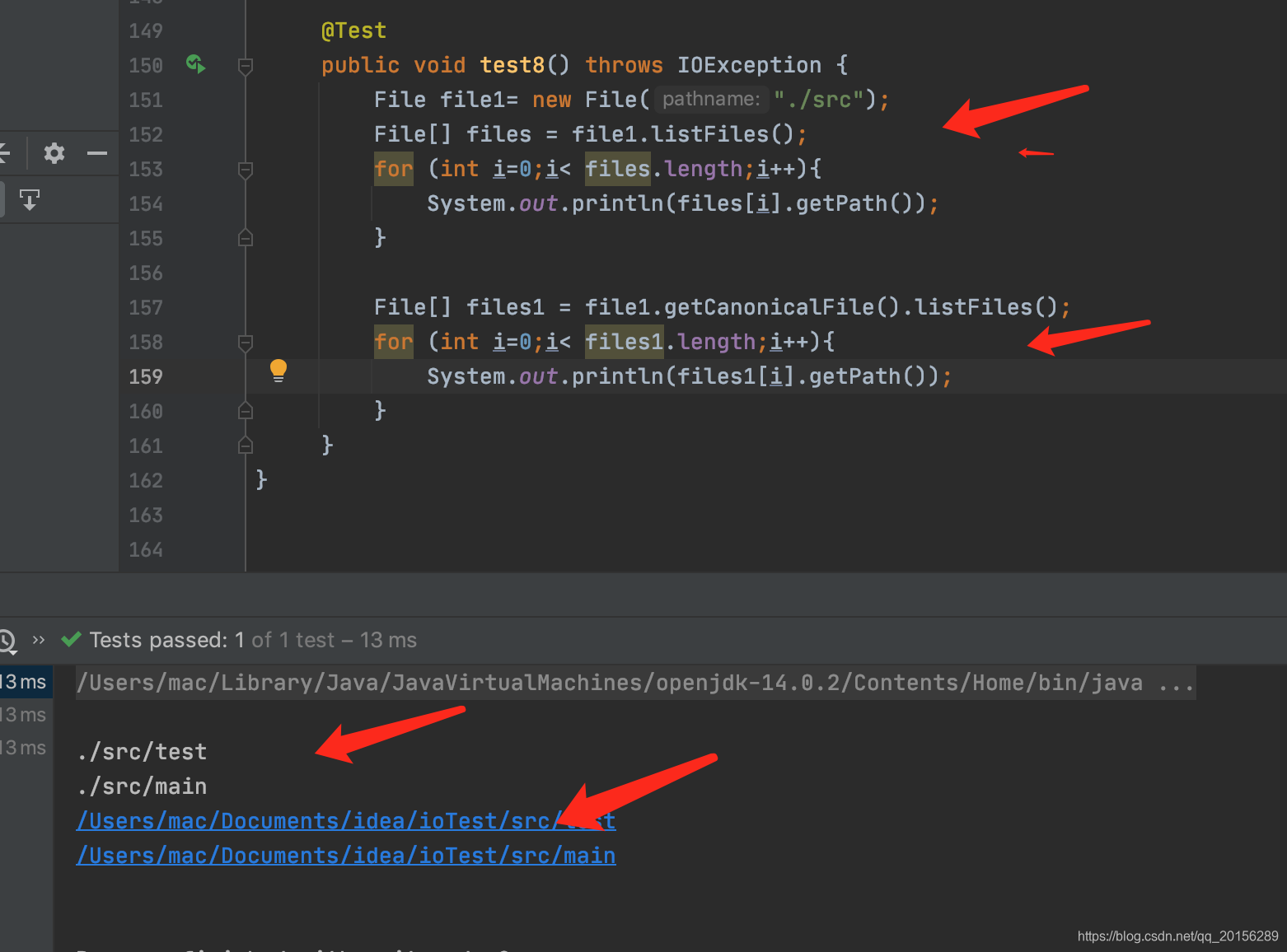
Task: Click line number 157 in the gutter
Action: click(146, 307)
